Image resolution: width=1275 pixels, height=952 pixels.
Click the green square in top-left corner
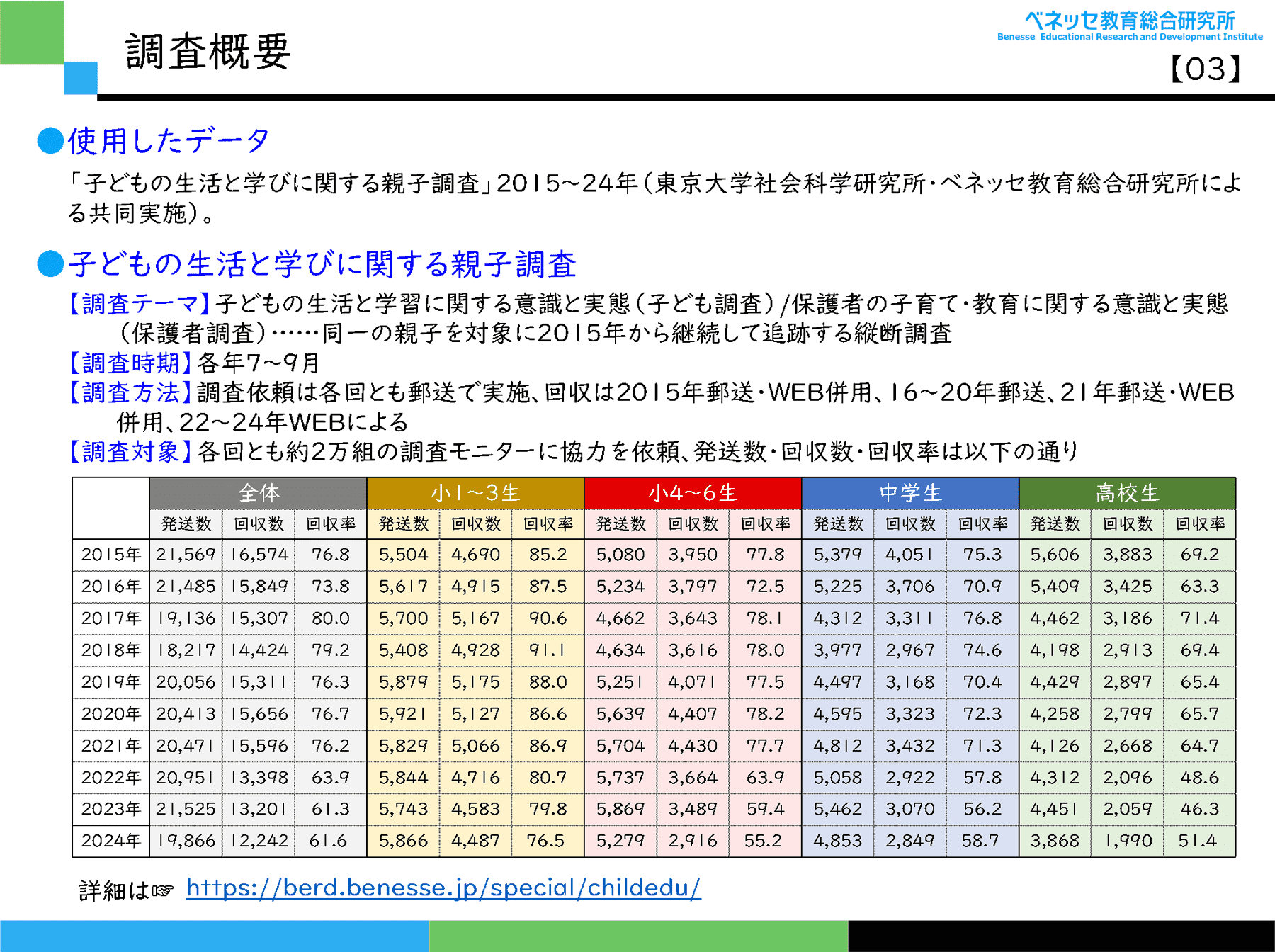(32, 32)
